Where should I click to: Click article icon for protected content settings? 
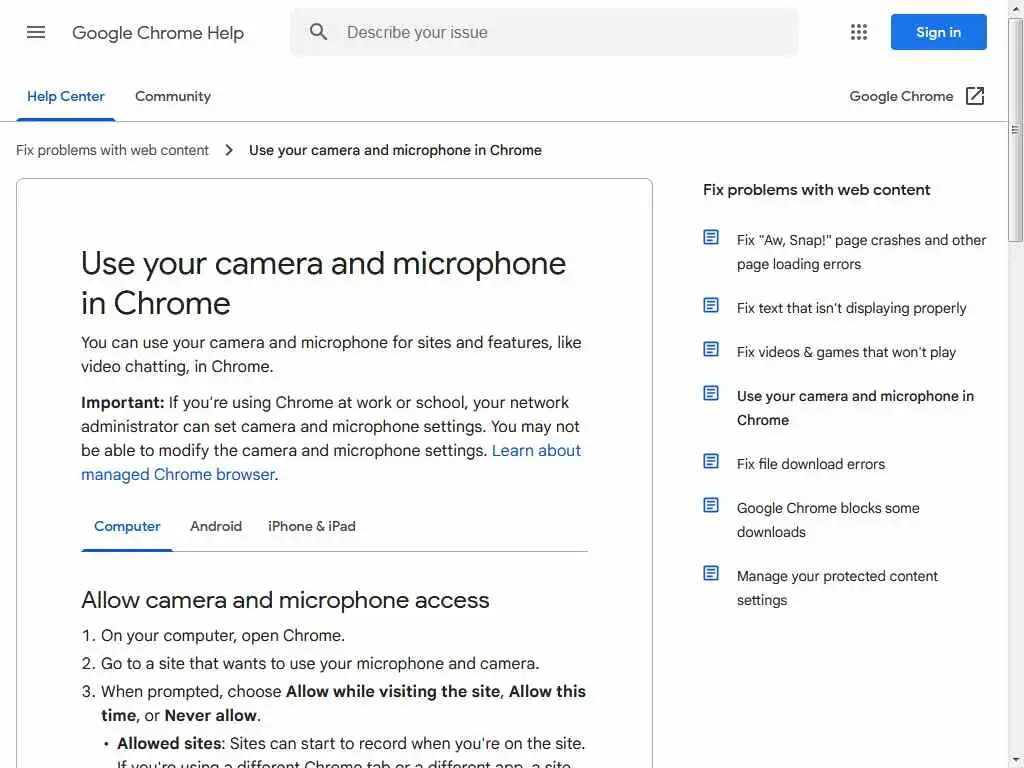pyautogui.click(x=711, y=573)
